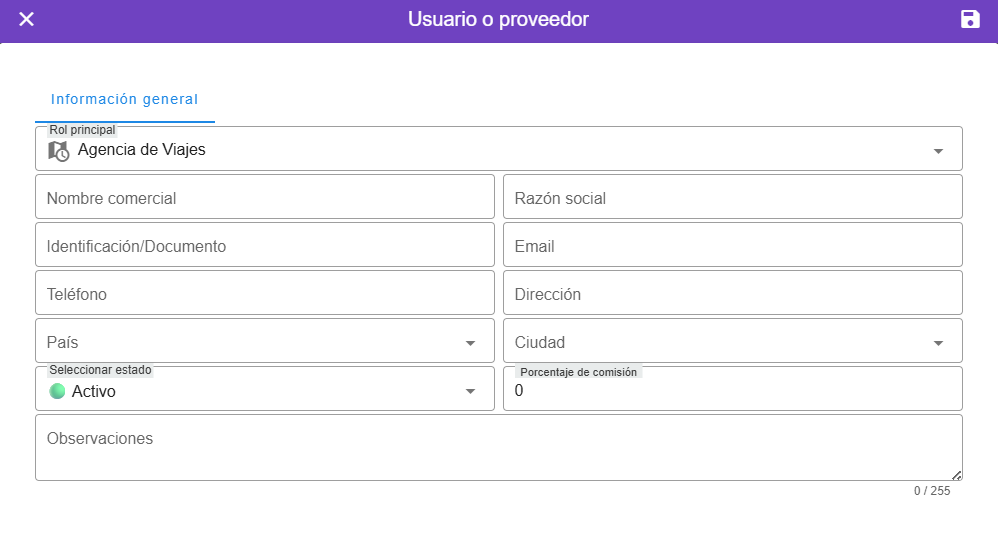Focus the Dirección text box
Image resolution: width=998 pixels, height=533 pixels.
coord(732,294)
